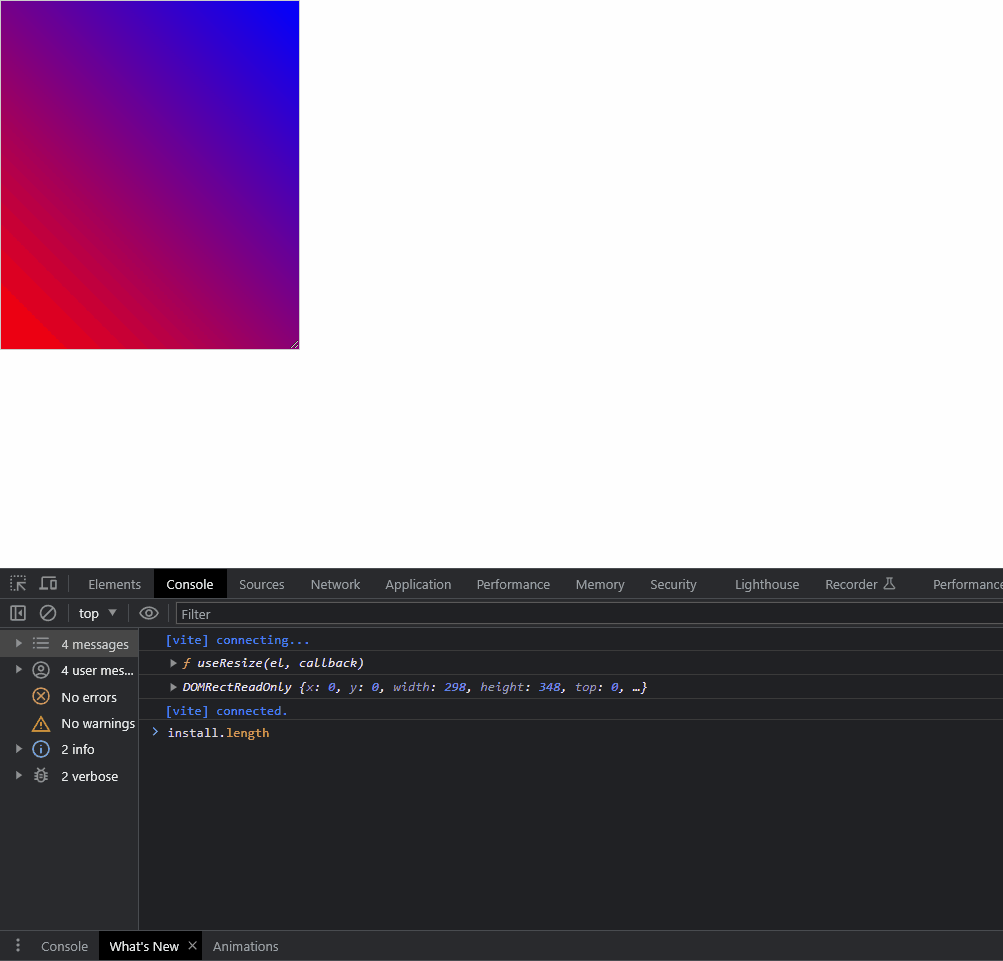
Task: Toggle the device toolbar icon
Action: coord(49,584)
